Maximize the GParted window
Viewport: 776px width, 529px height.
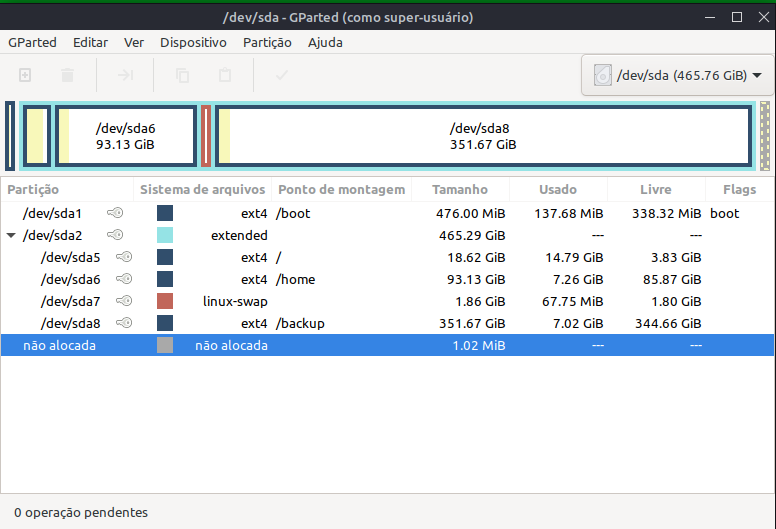click(x=737, y=17)
